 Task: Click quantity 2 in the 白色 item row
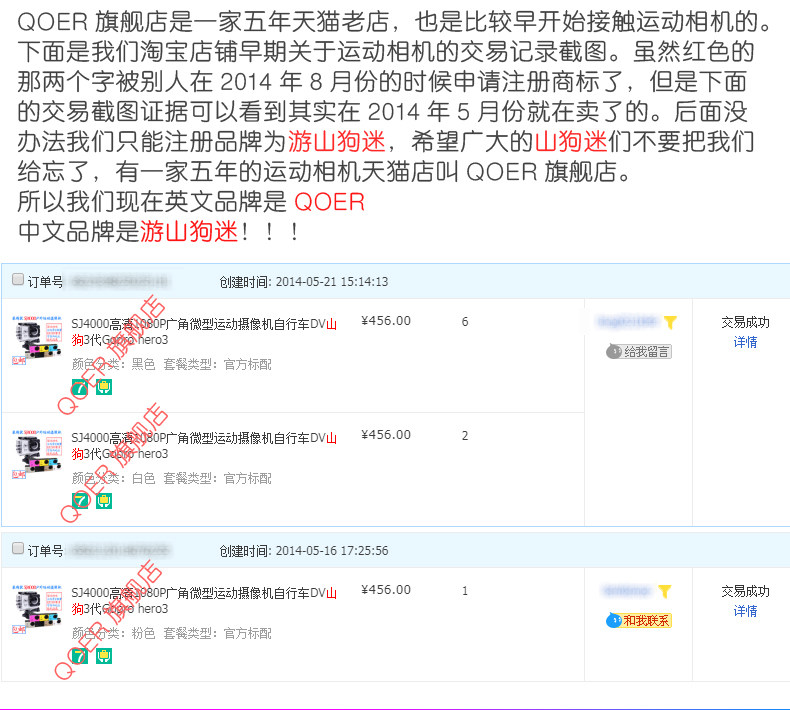pyautogui.click(x=465, y=435)
